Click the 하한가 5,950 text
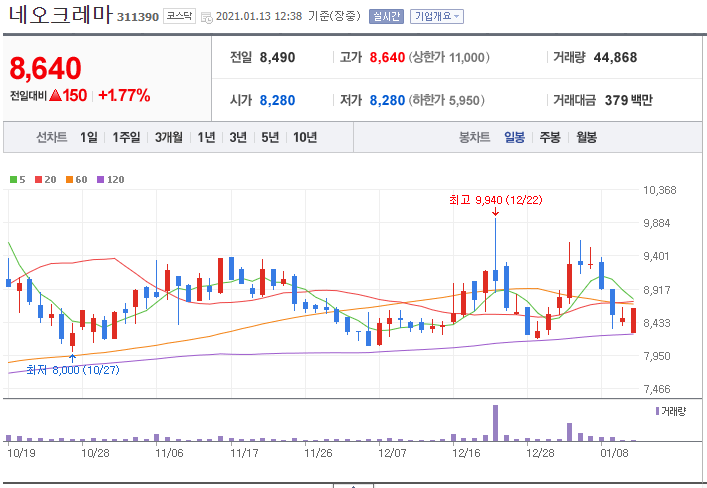Screen dimensions: 707x488 (446, 100)
